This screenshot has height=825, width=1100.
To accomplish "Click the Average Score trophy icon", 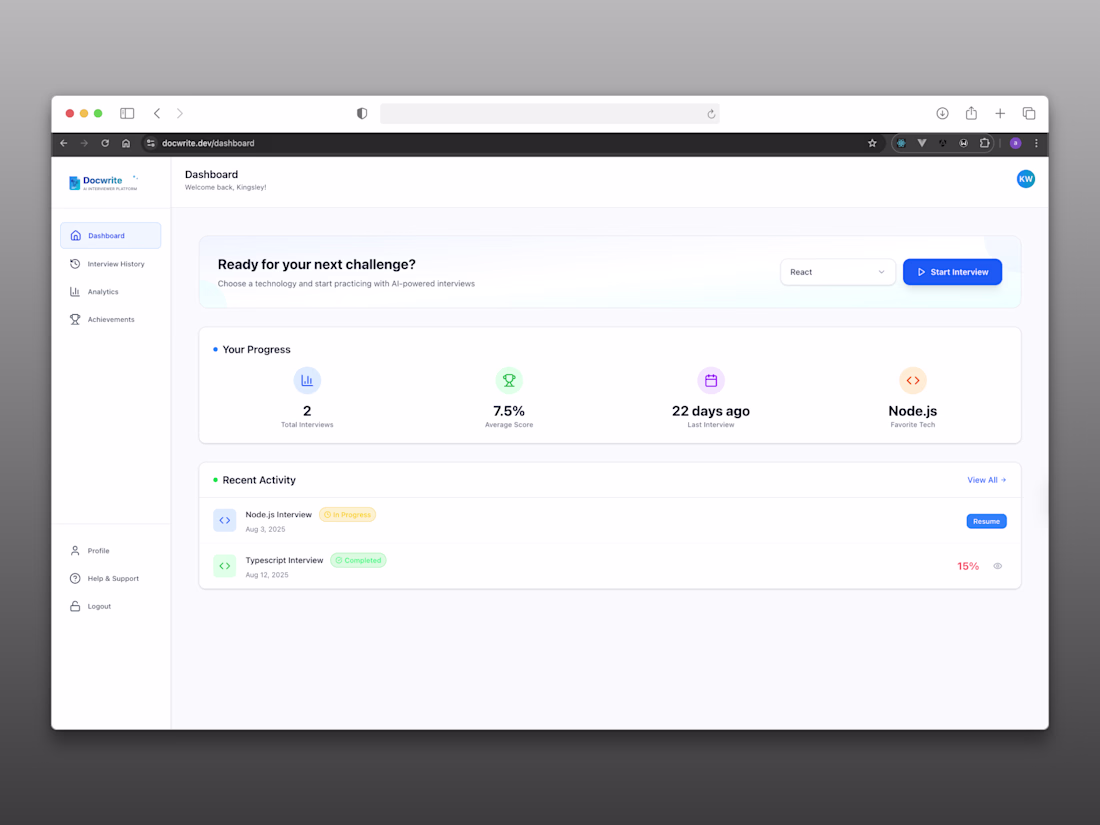I will pyautogui.click(x=509, y=380).
